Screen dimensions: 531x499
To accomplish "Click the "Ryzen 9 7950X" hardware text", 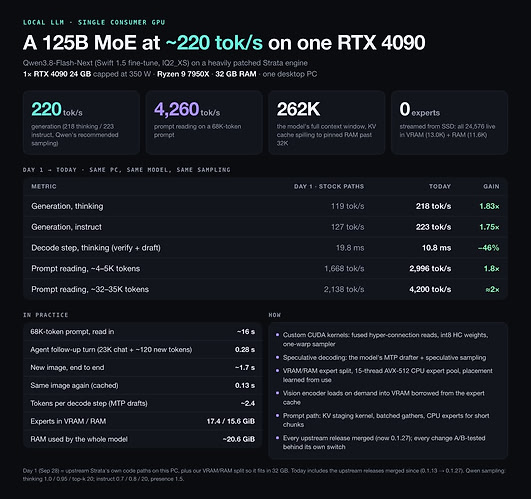I will pyautogui.click(x=183, y=74).
